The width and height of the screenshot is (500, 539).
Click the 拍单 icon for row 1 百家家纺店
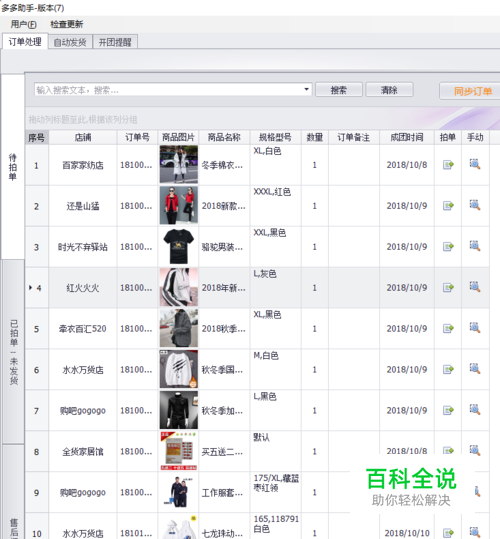pos(448,165)
